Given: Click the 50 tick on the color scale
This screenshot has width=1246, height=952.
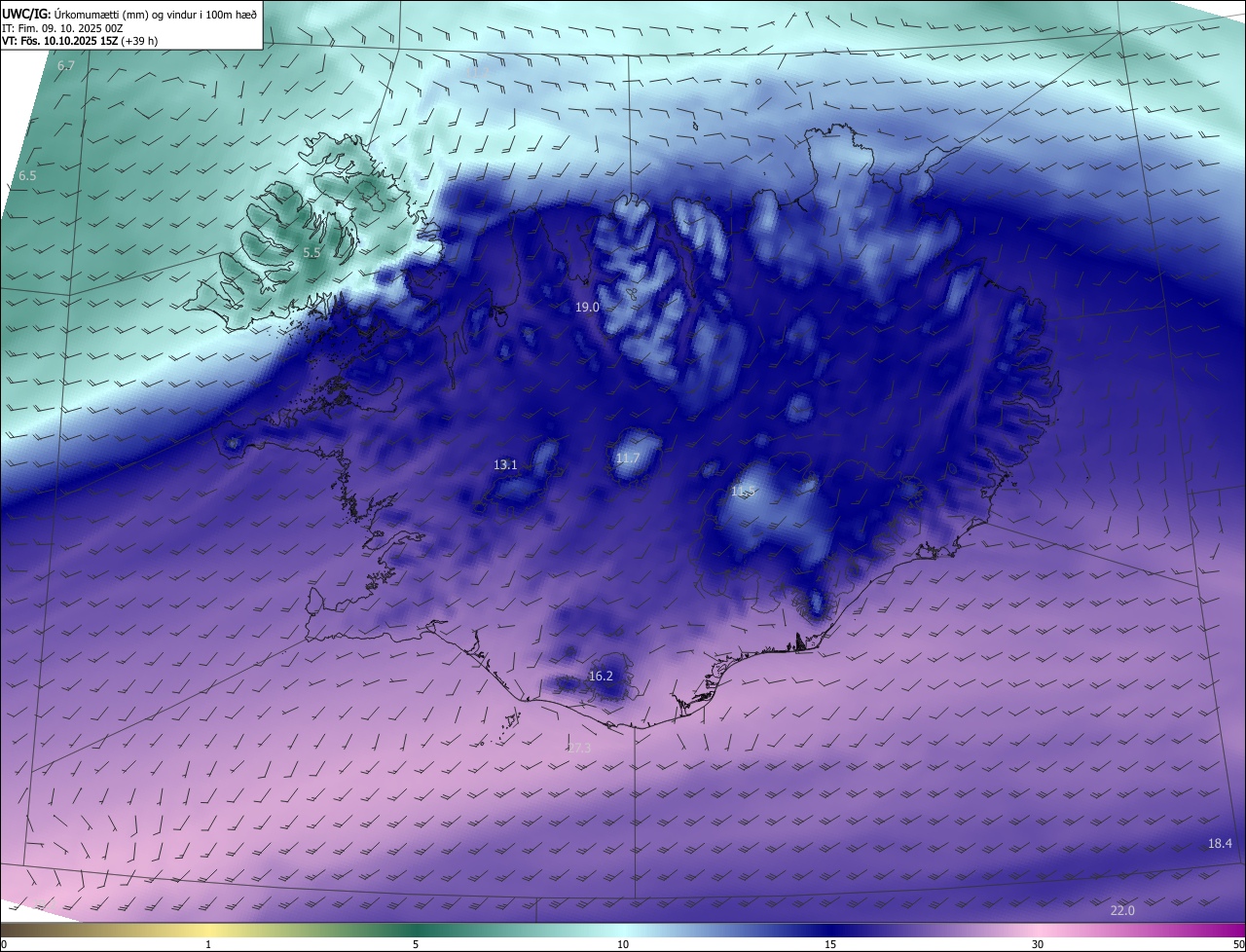Looking at the screenshot, I should pos(1238,944).
